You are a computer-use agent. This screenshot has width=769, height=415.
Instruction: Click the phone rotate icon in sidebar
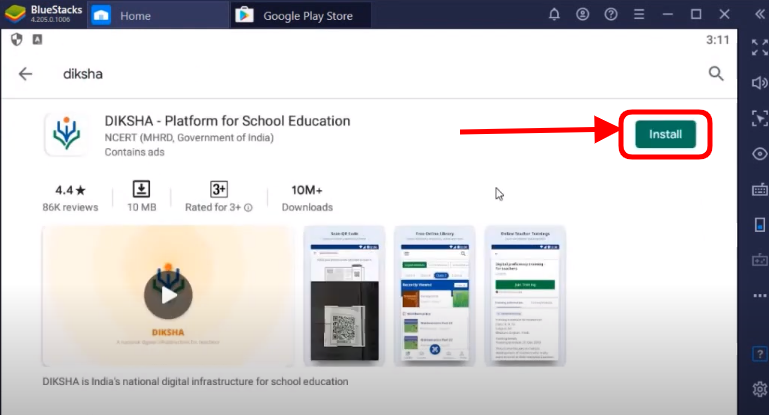coord(760,225)
